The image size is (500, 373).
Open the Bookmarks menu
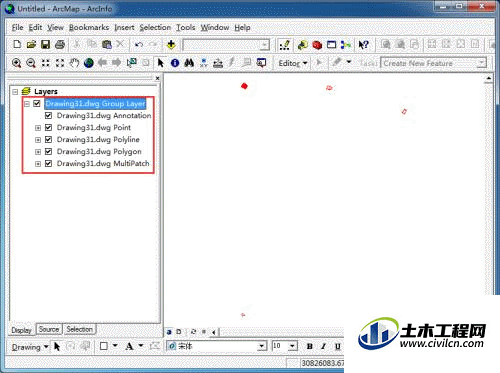pos(89,28)
